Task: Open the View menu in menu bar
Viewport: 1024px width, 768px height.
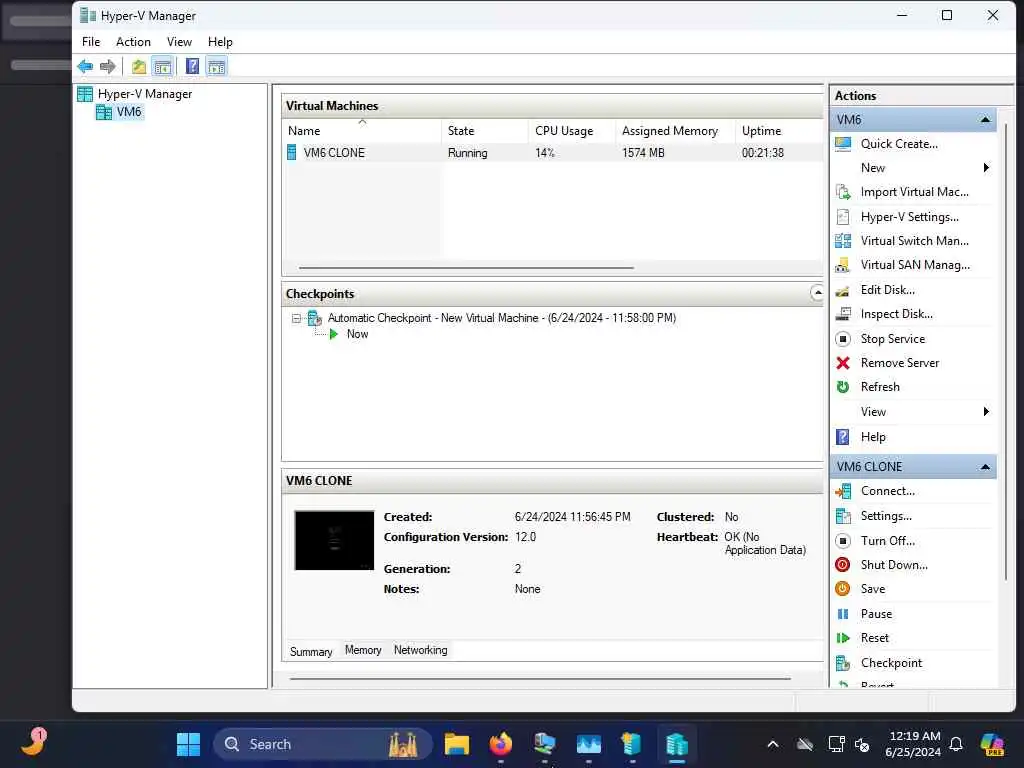Action: click(179, 42)
